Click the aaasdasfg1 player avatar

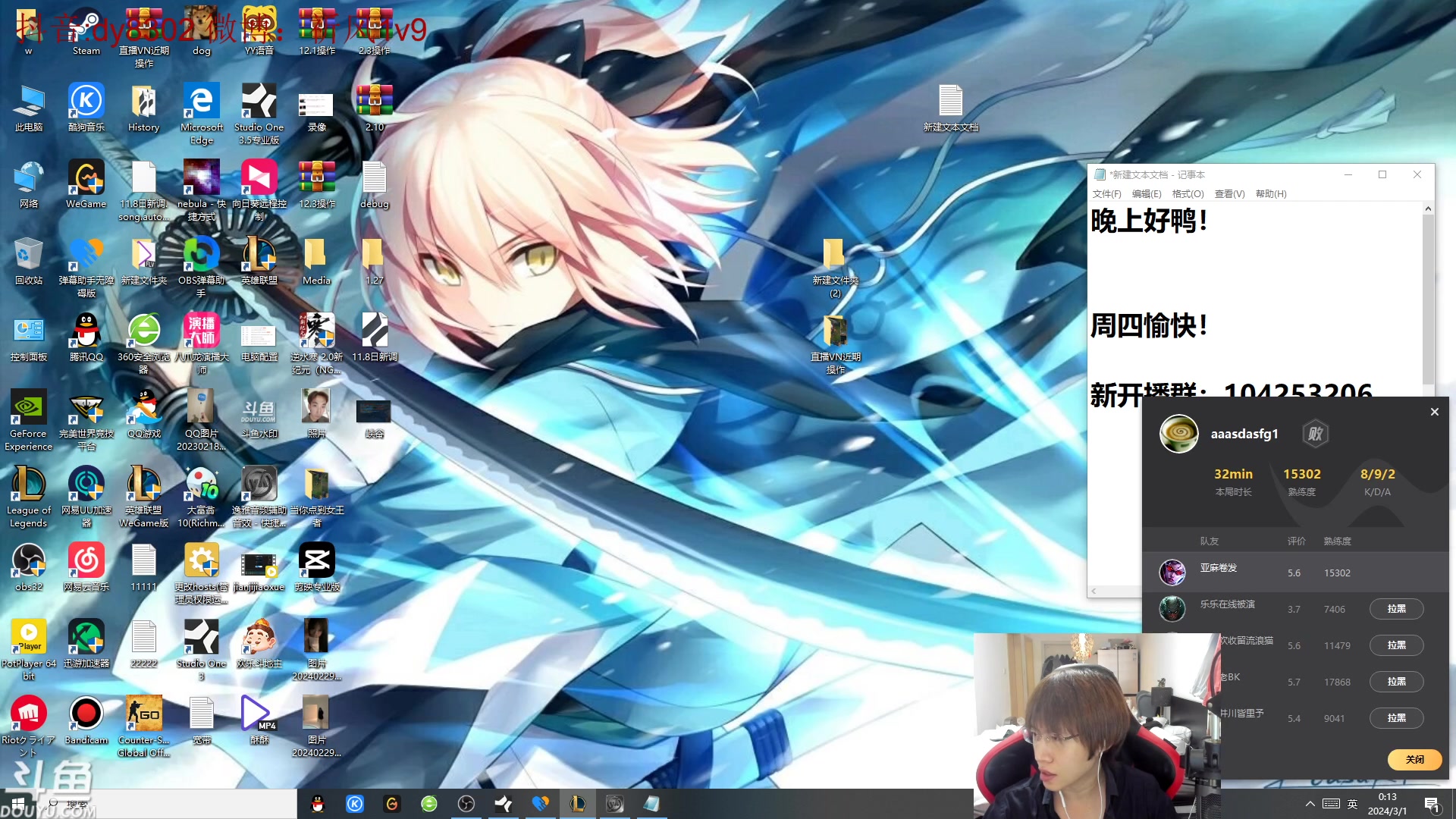(1178, 434)
